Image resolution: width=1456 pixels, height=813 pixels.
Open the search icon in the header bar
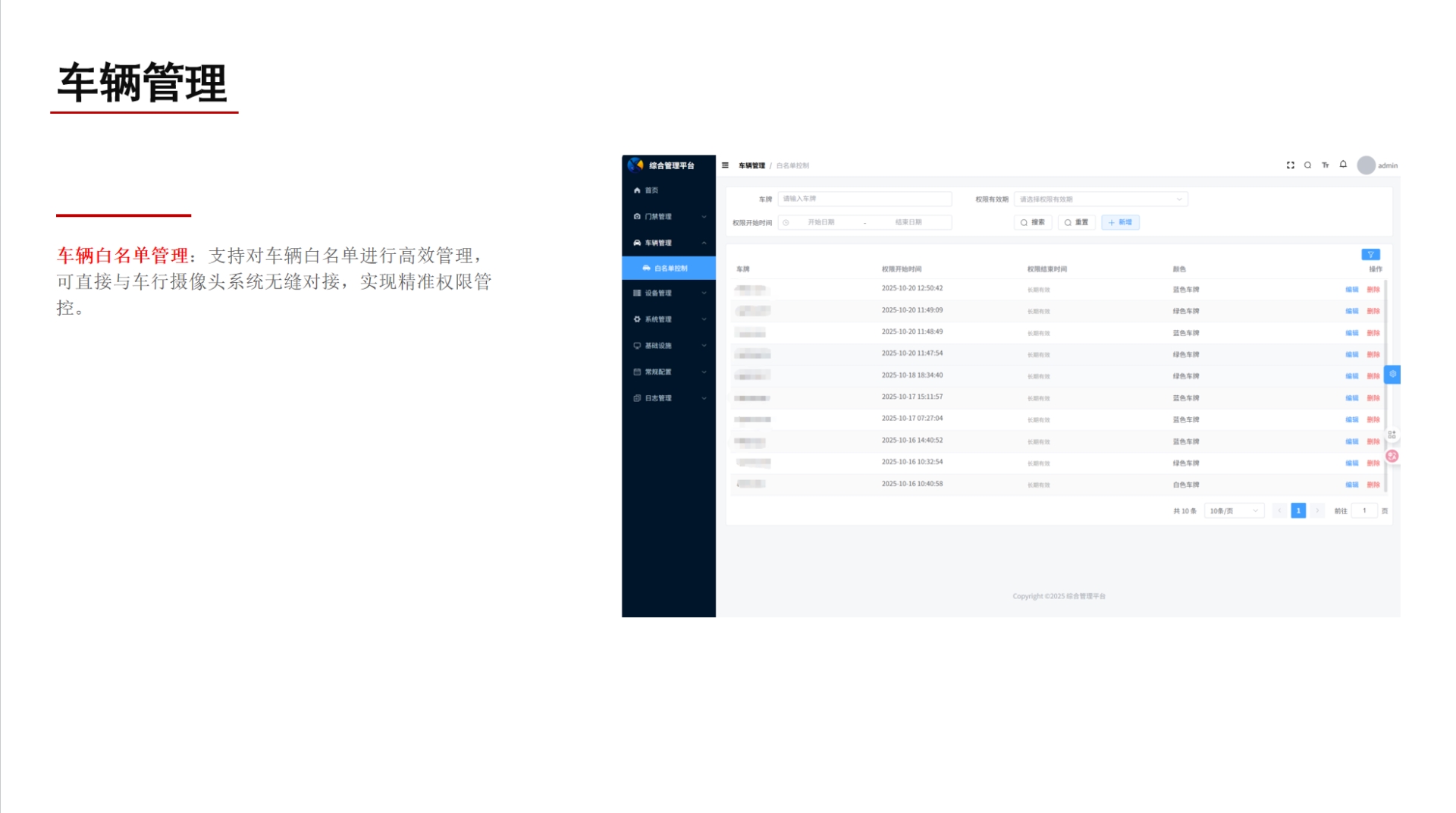pos(1307,165)
